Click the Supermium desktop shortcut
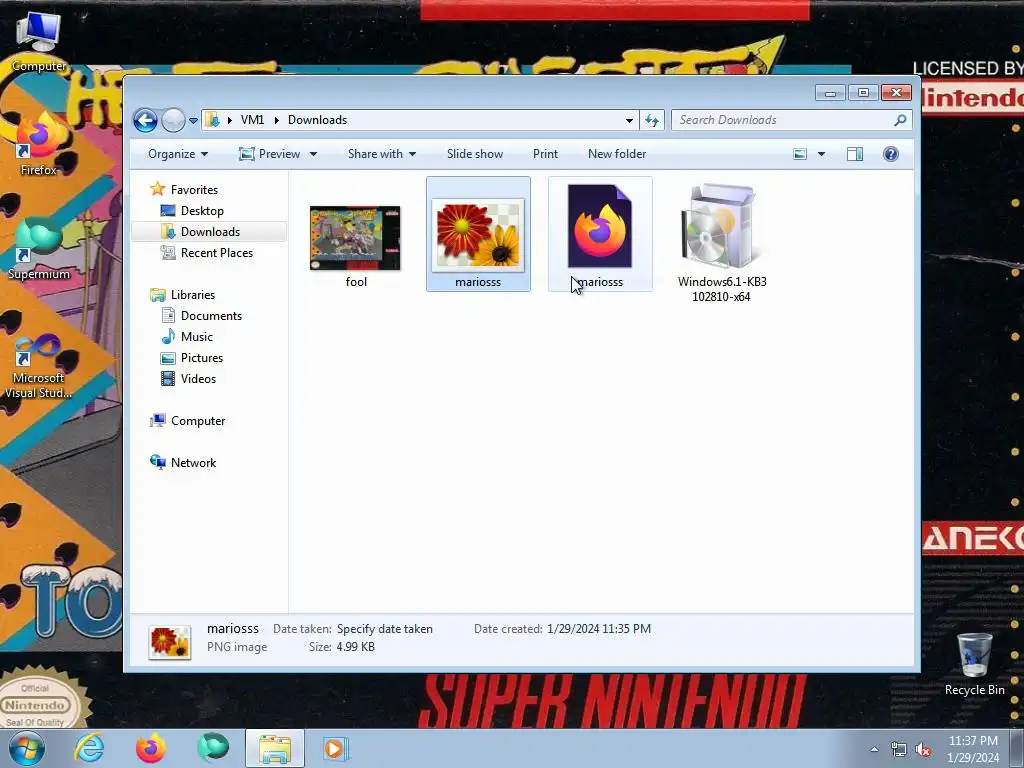Viewport: 1024px width, 768px height. point(39,248)
